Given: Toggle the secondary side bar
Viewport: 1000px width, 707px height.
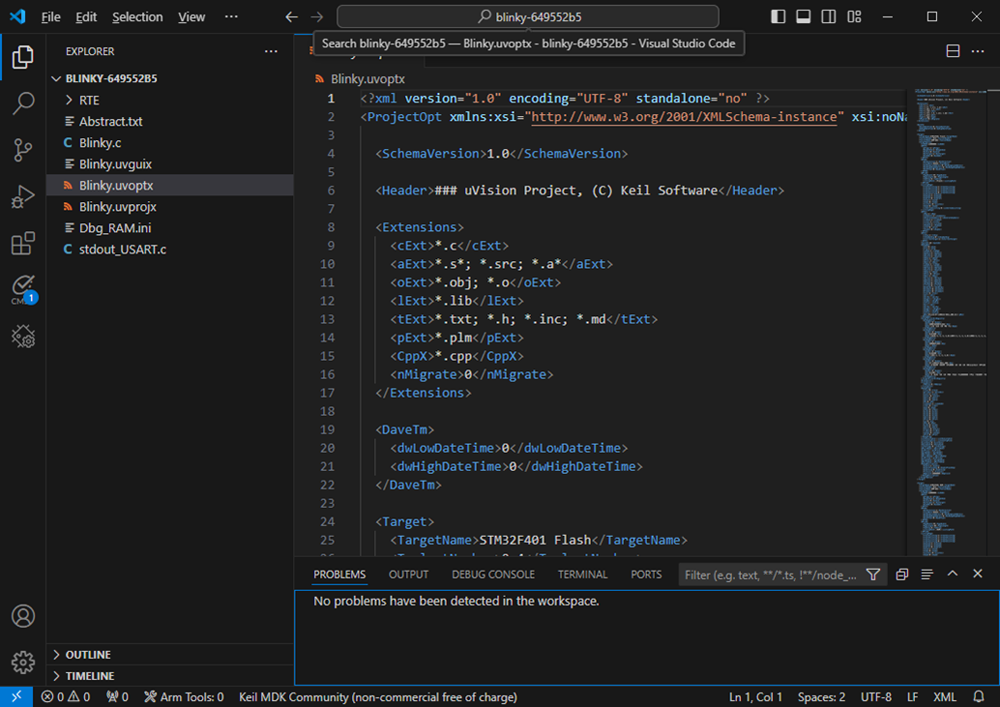Looking at the screenshot, I should [828, 17].
